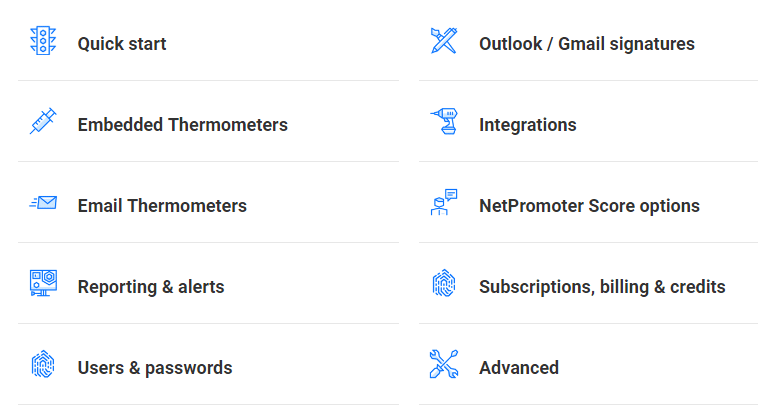Viewport: 758px width, 410px height.
Task: Click the power drill Integrations icon
Action: tap(444, 121)
